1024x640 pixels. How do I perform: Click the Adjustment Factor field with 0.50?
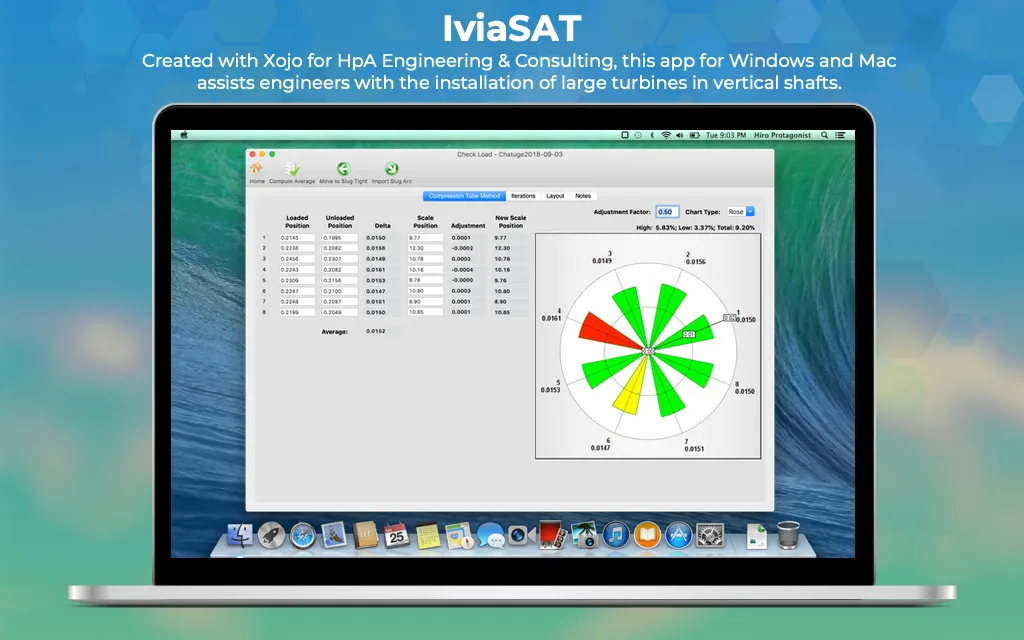[667, 212]
